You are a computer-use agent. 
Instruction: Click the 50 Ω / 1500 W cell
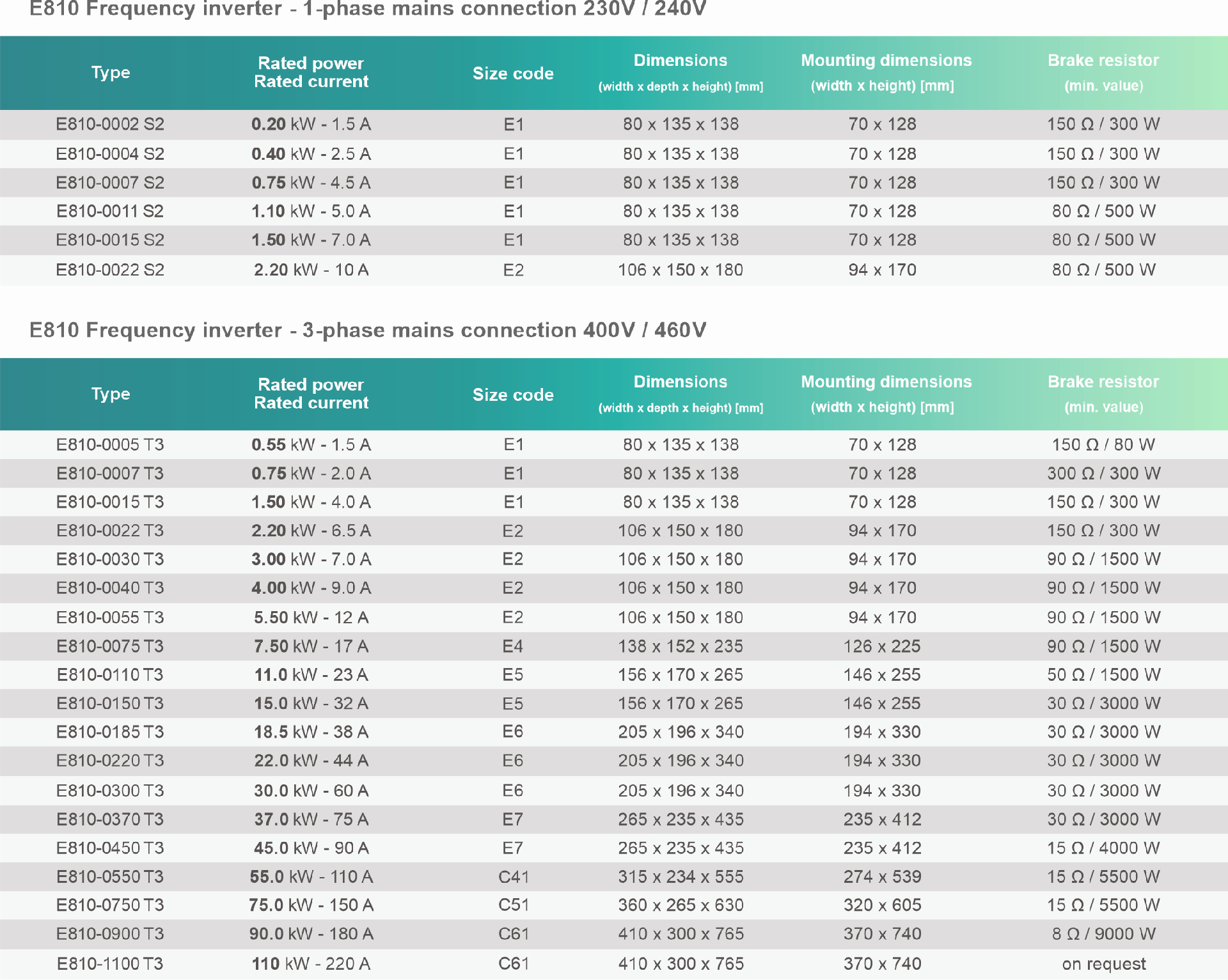(x=1104, y=674)
